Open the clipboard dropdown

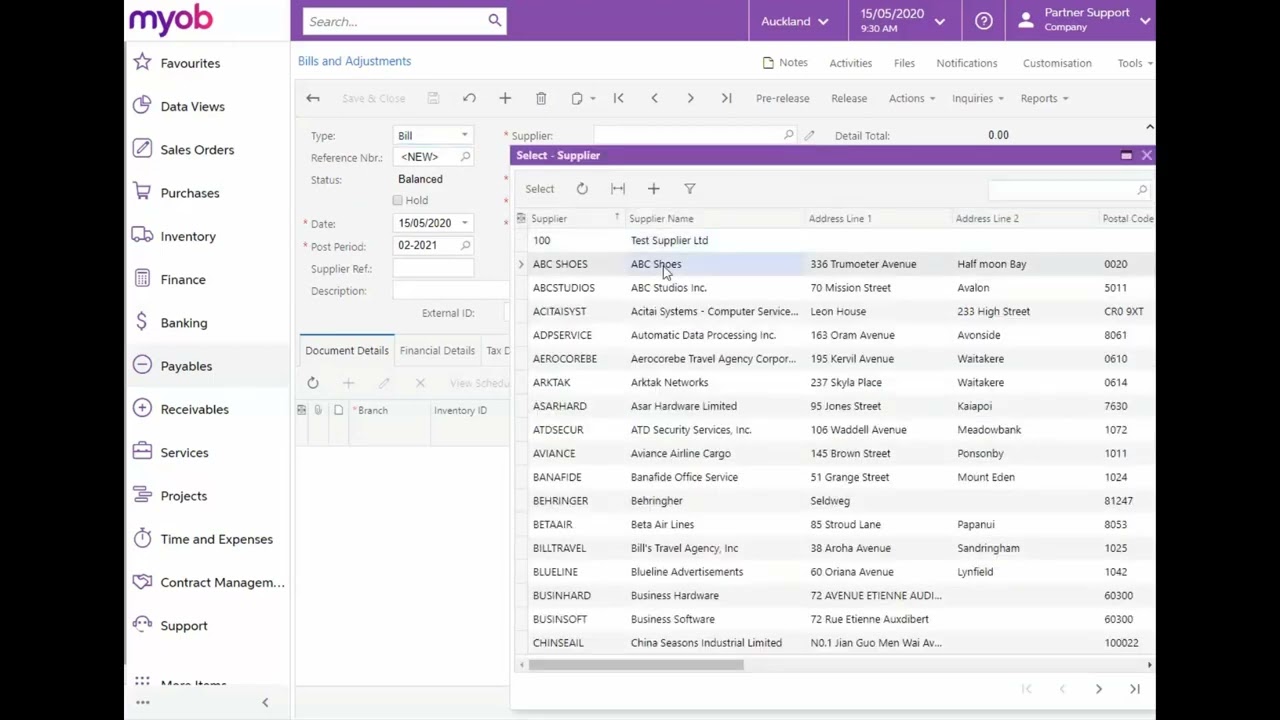click(x=582, y=98)
